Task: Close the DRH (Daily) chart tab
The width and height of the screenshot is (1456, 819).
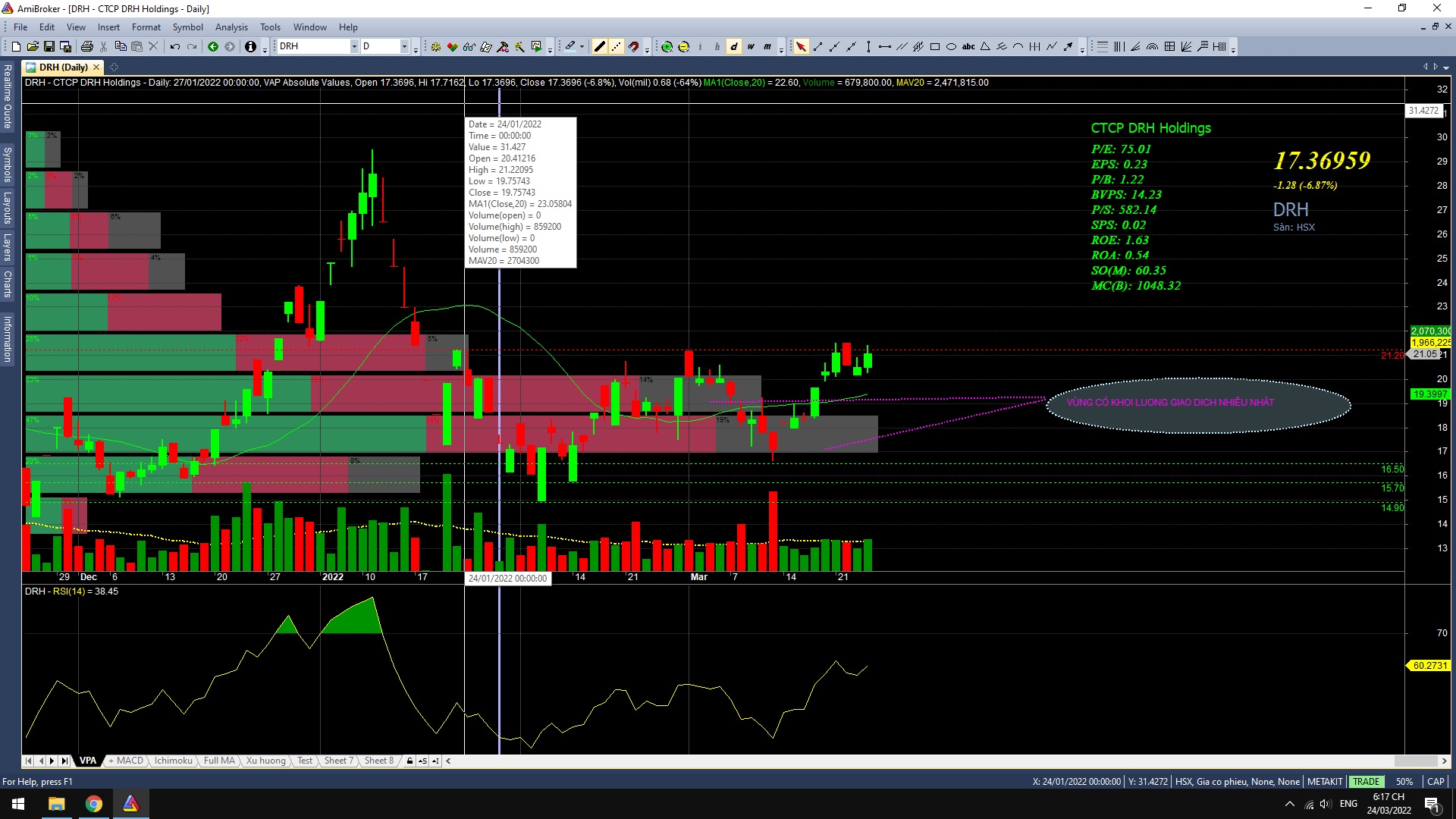Action: (x=96, y=67)
